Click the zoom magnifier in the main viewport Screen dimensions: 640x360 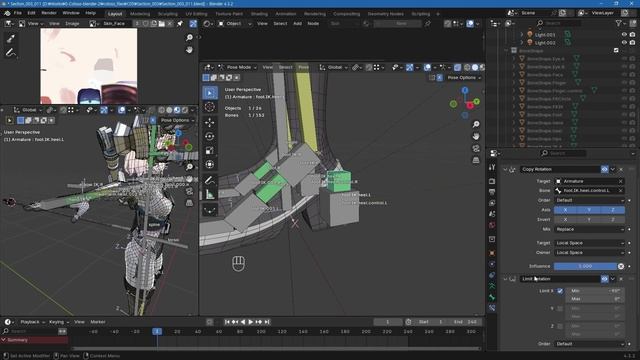[476, 124]
